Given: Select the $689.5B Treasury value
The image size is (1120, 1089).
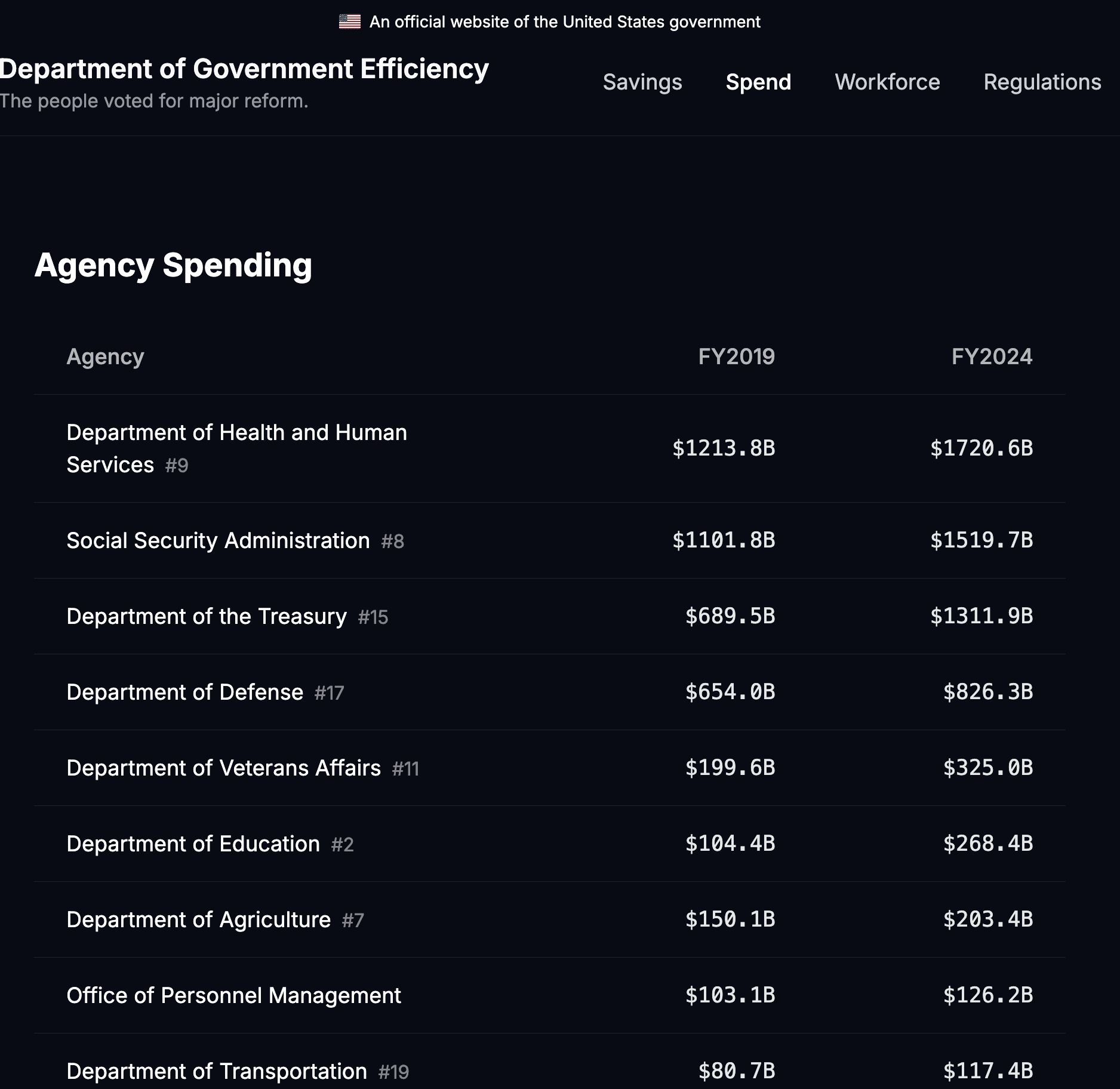Looking at the screenshot, I should pyautogui.click(x=730, y=616).
